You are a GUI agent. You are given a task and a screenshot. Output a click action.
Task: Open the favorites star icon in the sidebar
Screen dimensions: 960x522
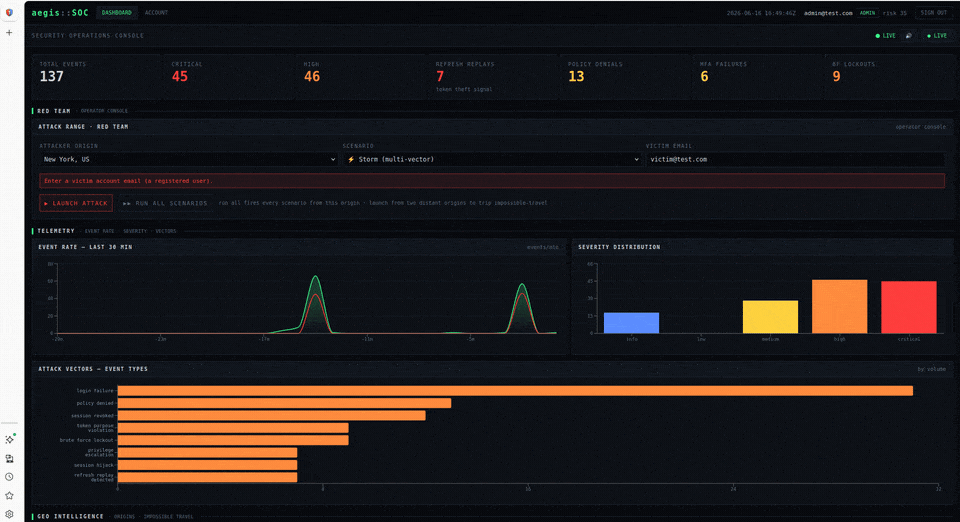pyautogui.click(x=9, y=496)
